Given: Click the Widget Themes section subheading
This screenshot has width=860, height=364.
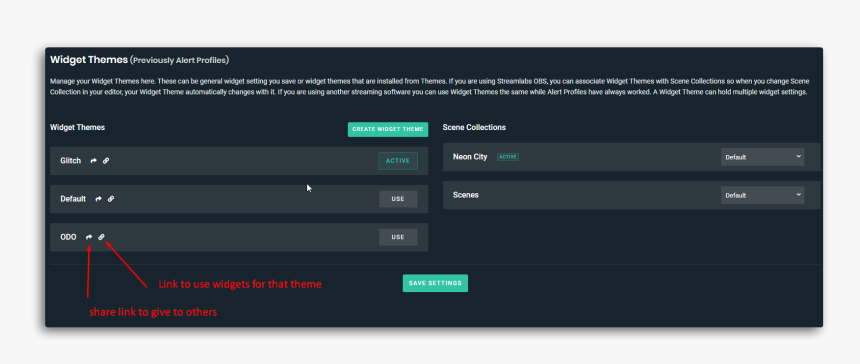Looking at the screenshot, I should coord(77,127).
